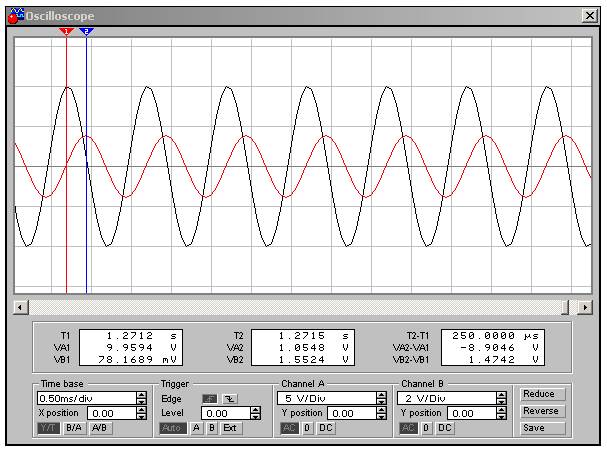Select Y/T display mode
Image resolution: width=607 pixels, height=450 pixels.
point(49,428)
